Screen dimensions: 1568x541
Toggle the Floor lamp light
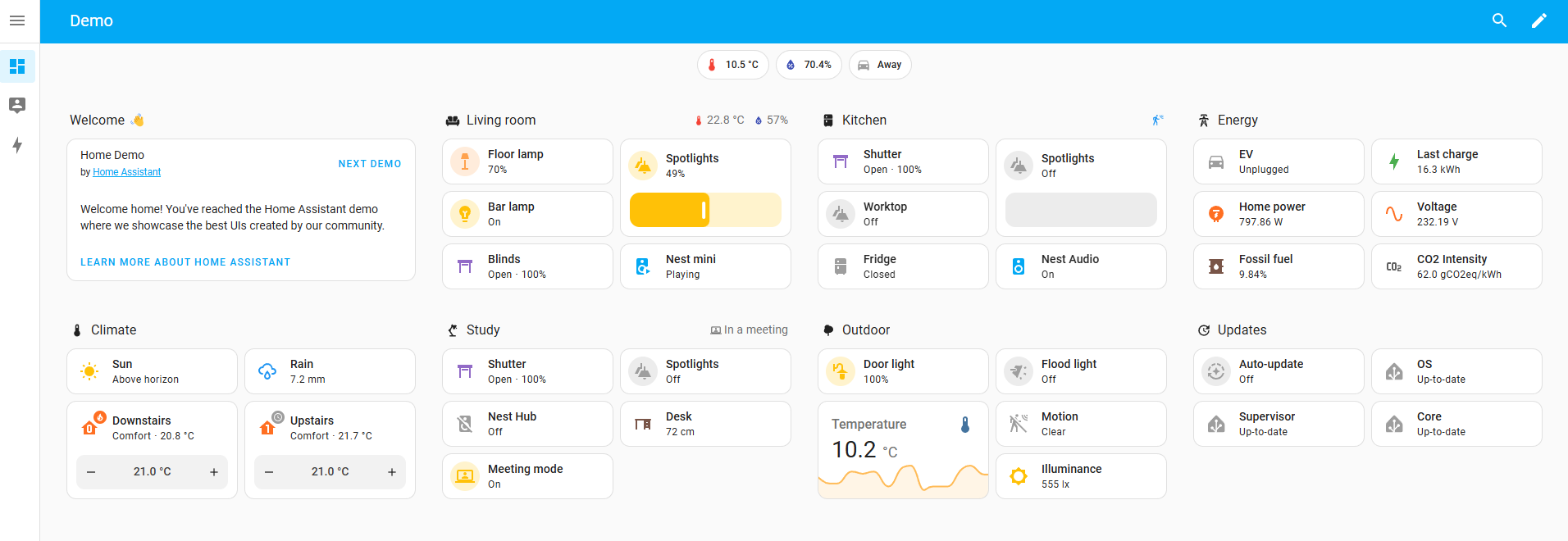coord(465,161)
